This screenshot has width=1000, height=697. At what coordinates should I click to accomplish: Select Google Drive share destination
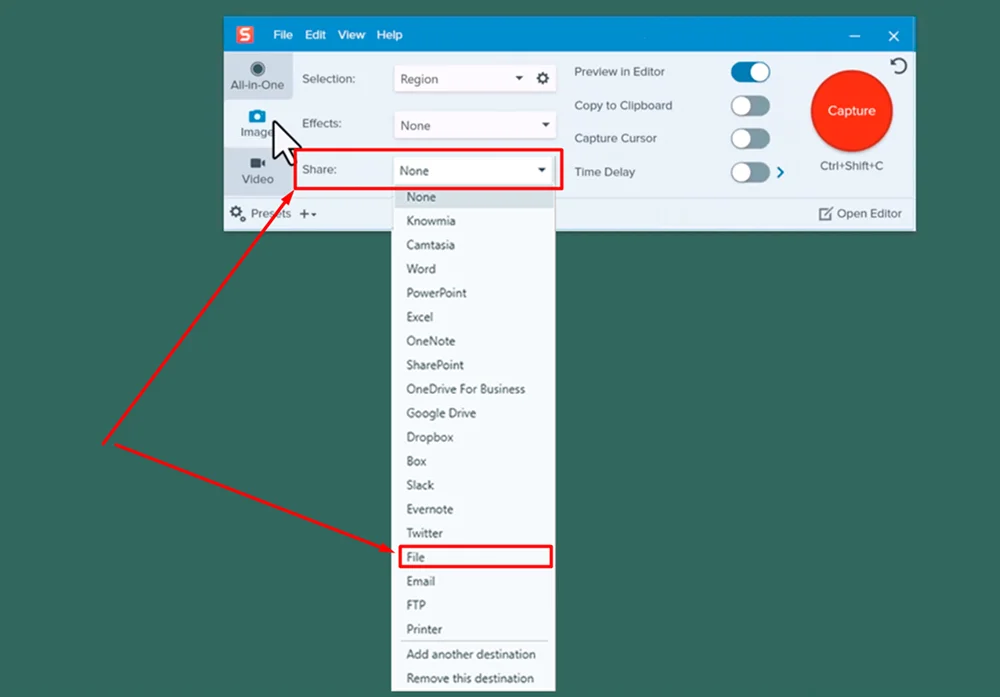(441, 413)
